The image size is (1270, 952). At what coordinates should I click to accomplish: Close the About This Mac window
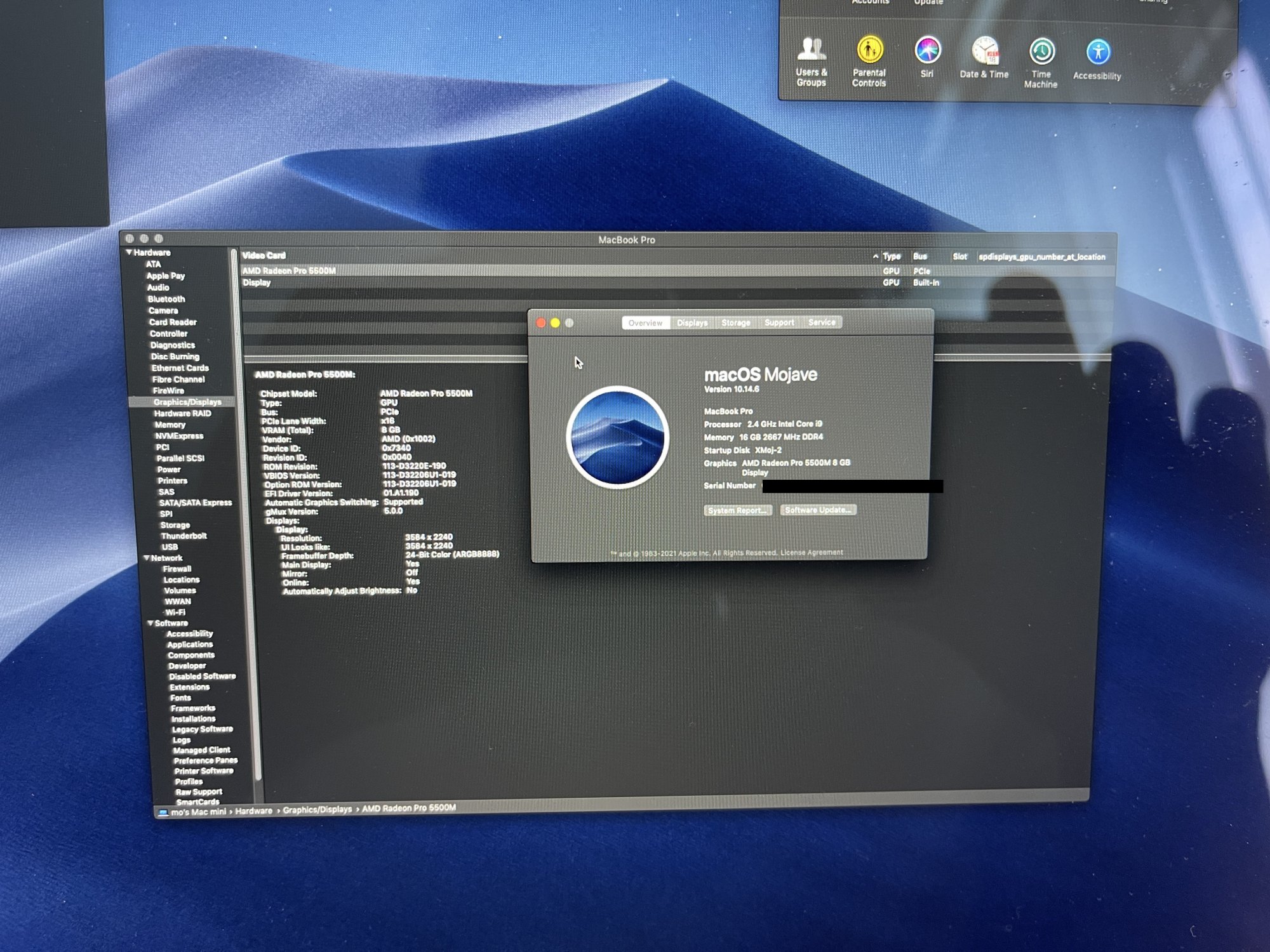coord(541,323)
